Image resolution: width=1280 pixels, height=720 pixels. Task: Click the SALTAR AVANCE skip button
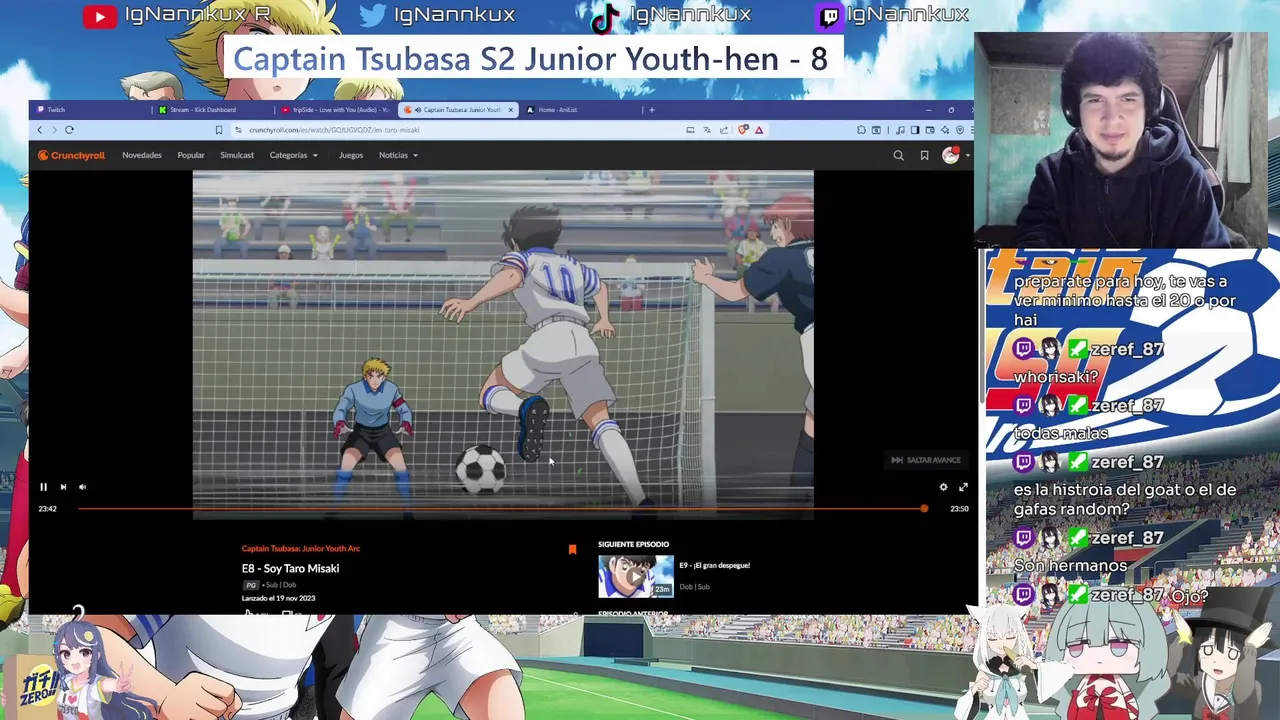click(926, 460)
